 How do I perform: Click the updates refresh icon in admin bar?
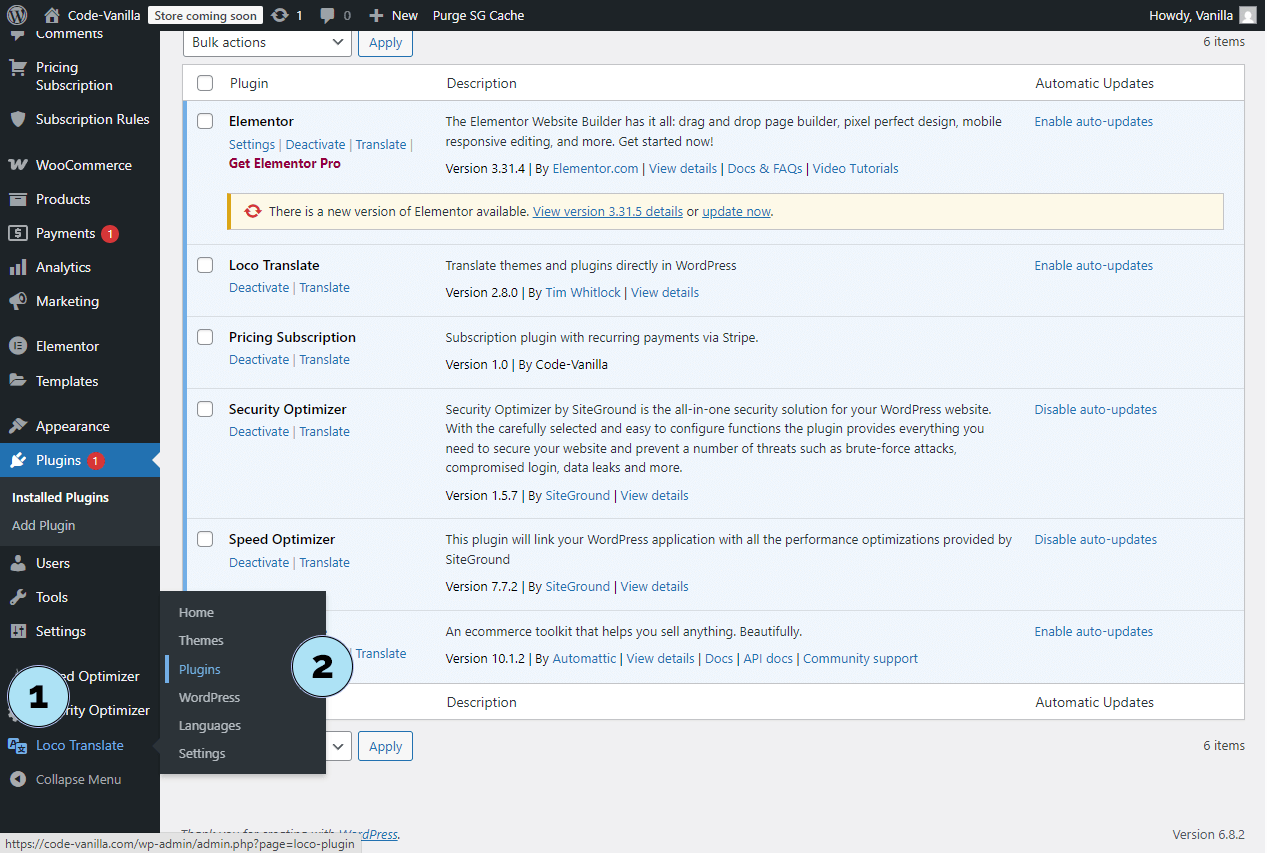pyautogui.click(x=281, y=15)
